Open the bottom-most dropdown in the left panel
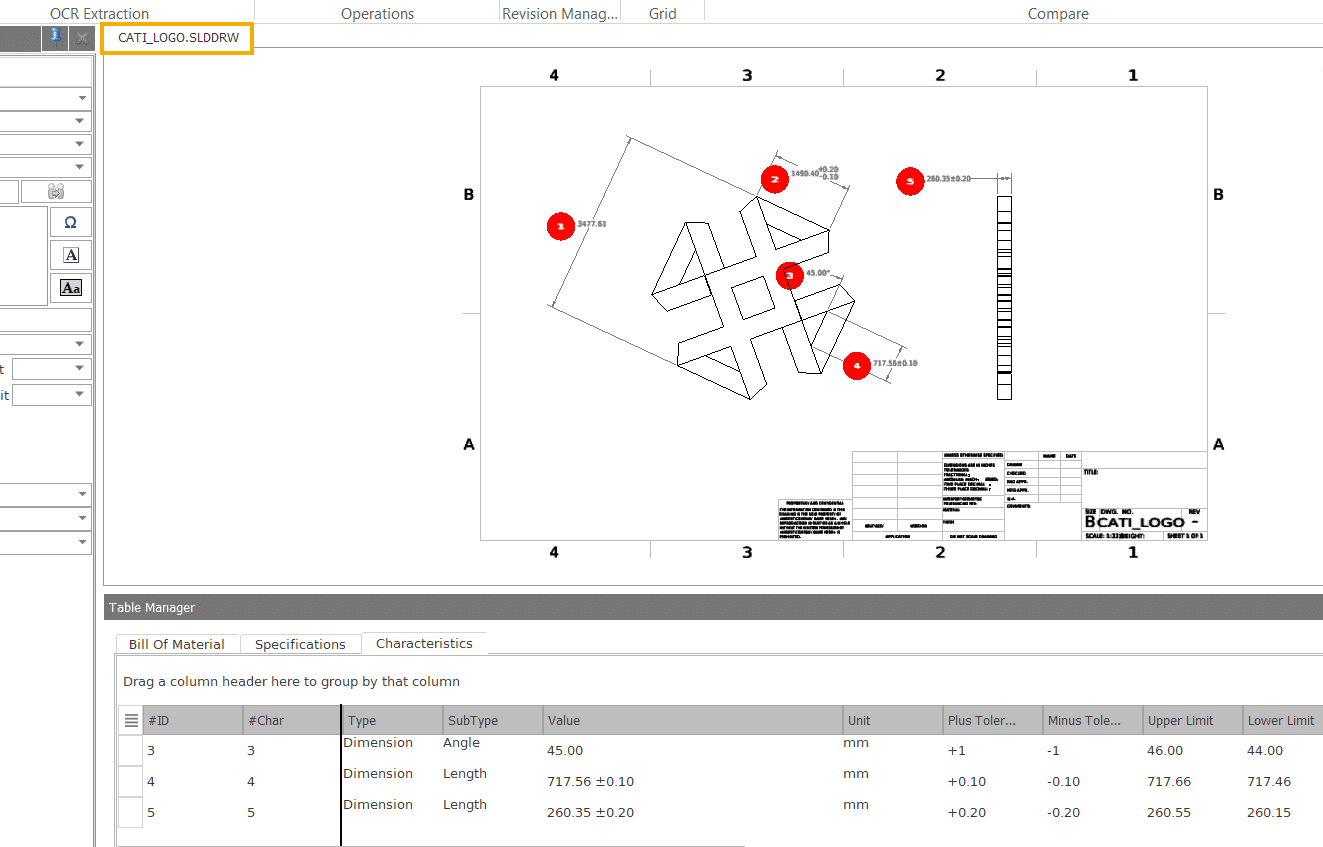The width and height of the screenshot is (1323, 847). click(x=45, y=543)
